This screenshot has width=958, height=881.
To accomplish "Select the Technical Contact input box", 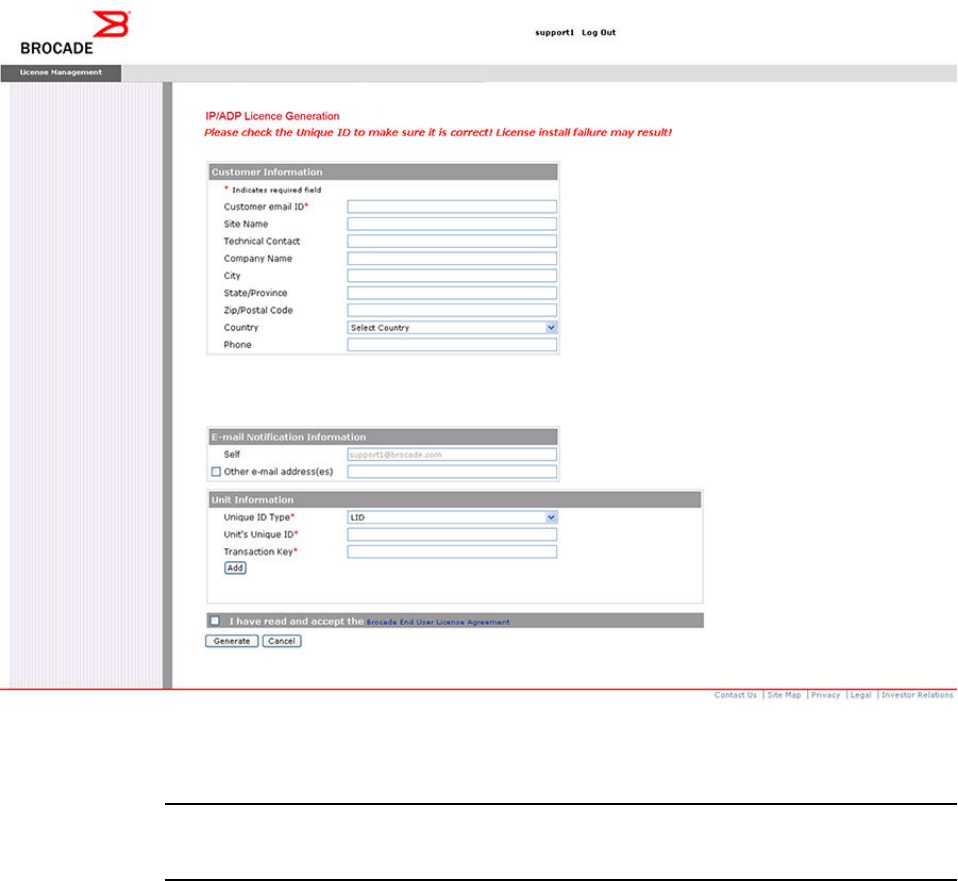I will click(452, 241).
